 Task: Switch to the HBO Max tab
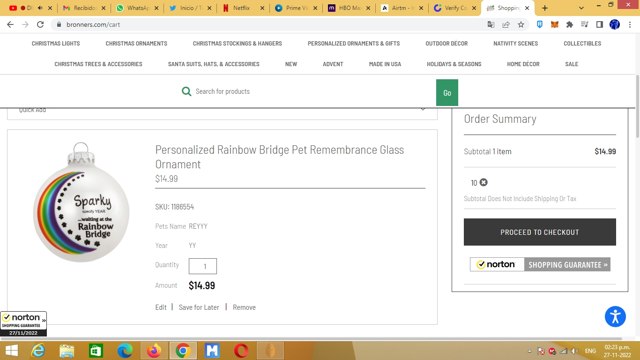click(349, 8)
